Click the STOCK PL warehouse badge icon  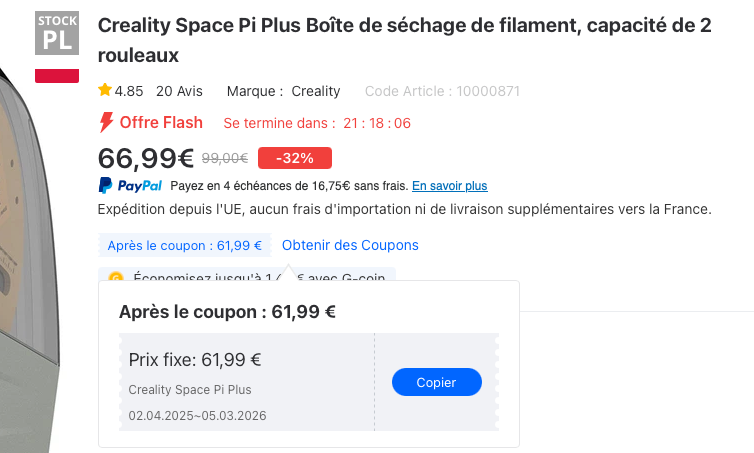[57, 33]
